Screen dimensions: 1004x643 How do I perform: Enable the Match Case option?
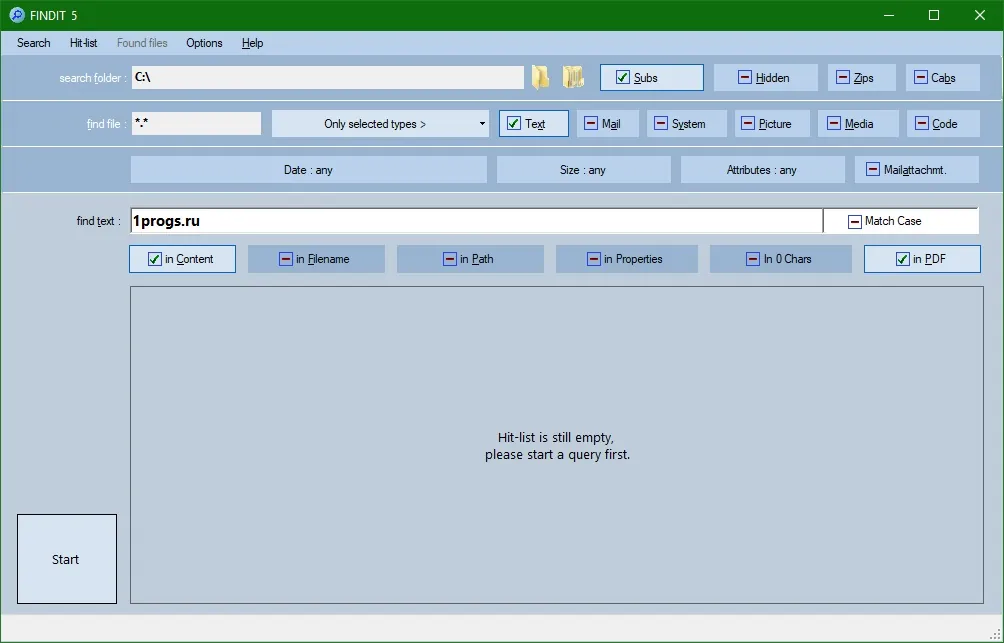click(x=900, y=221)
